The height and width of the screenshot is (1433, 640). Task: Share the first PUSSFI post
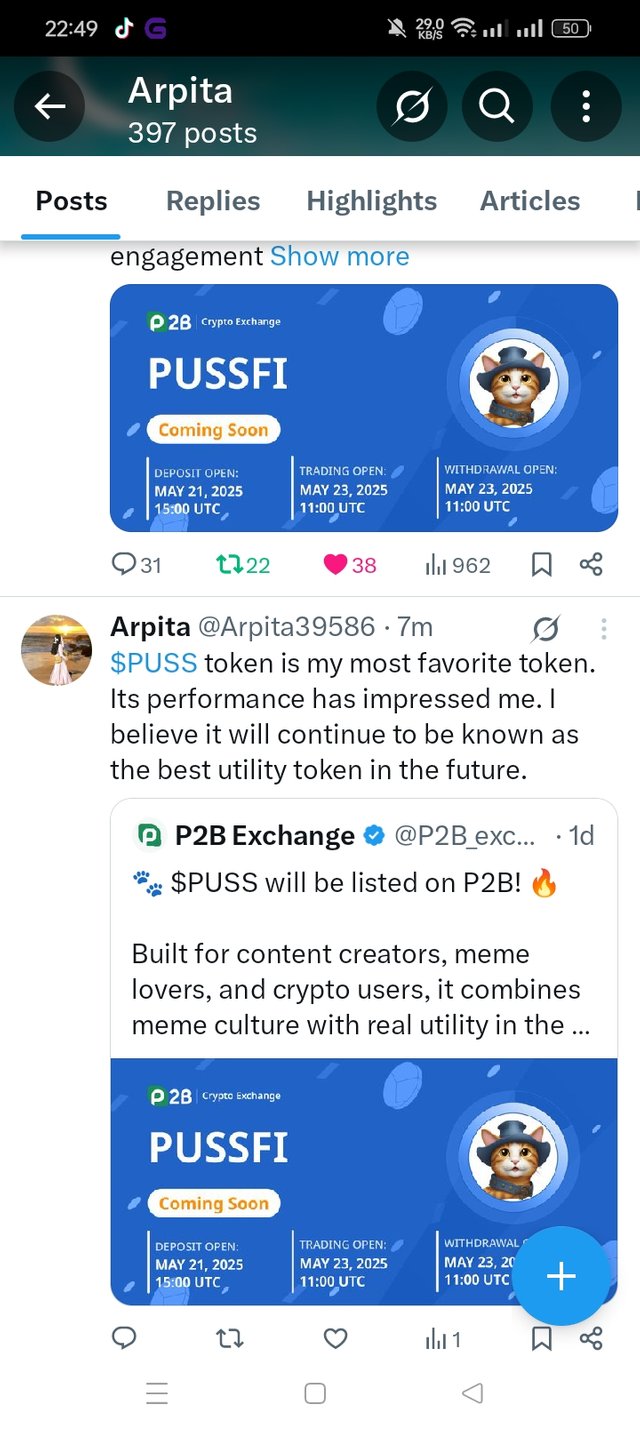click(591, 565)
